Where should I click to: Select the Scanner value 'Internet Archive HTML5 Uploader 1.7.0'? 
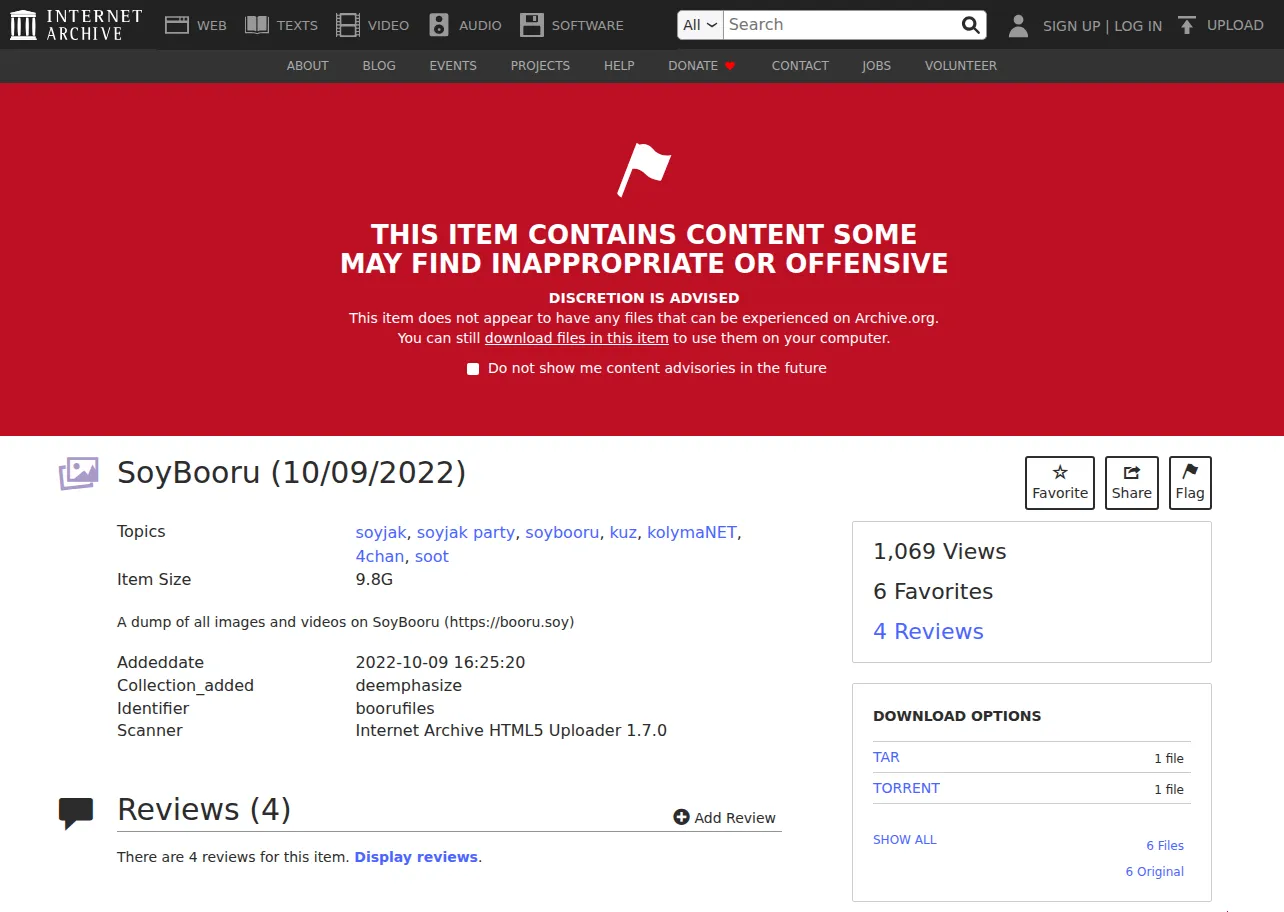[511, 730]
